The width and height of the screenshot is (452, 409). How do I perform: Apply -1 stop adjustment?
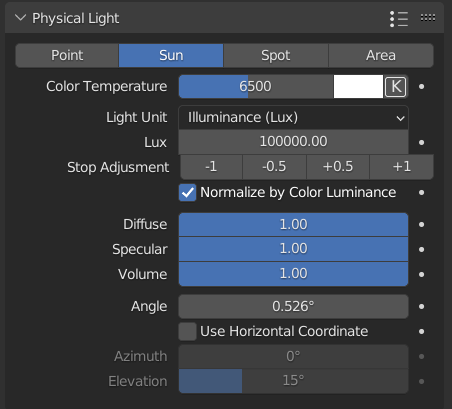coord(211,166)
